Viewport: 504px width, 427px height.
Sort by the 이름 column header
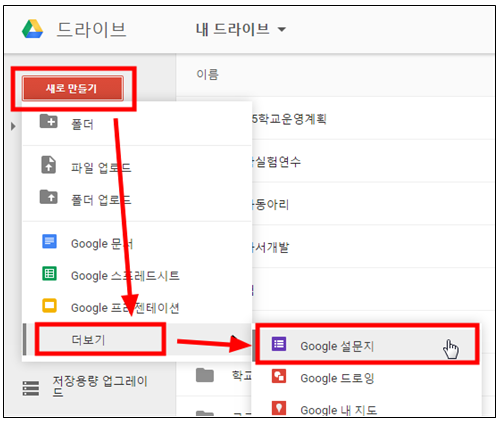(x=207, y=74)
